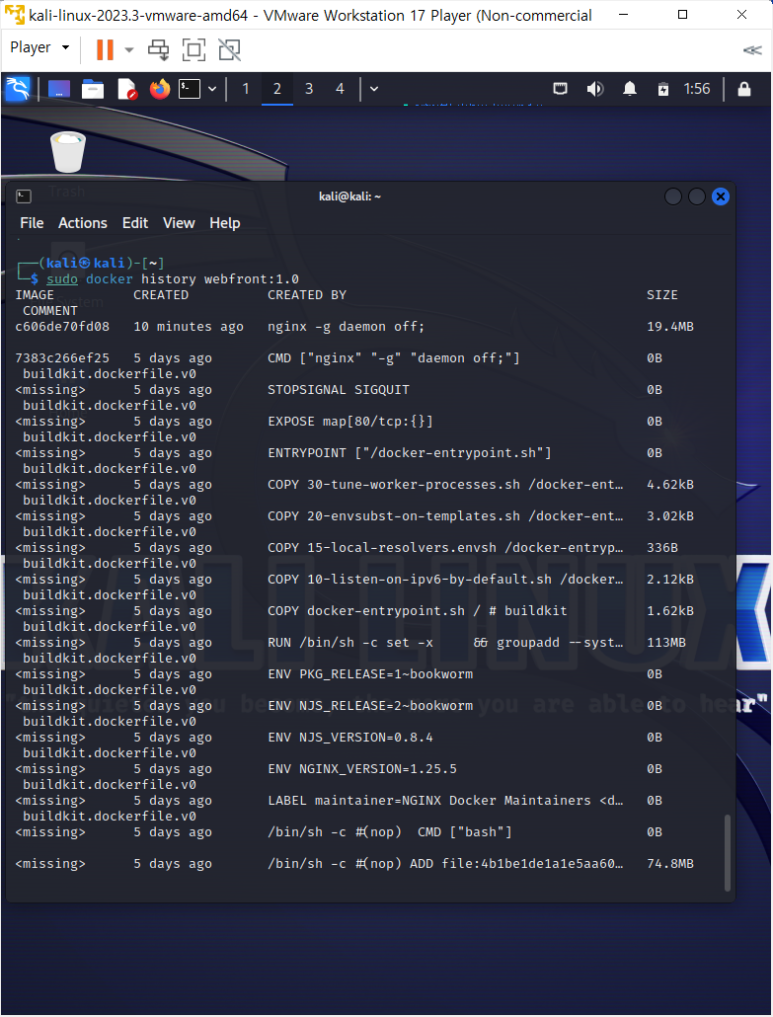This screenshot has height=1017, width=773.
Task: Click the 19.4MB size value
Action: (x=670, y=327)
